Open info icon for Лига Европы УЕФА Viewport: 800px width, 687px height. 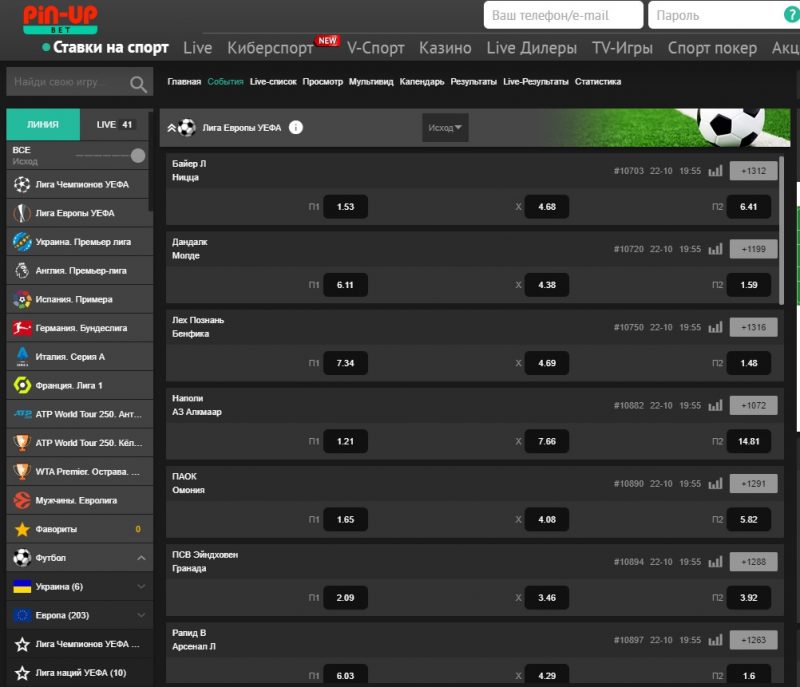point(296,128)
